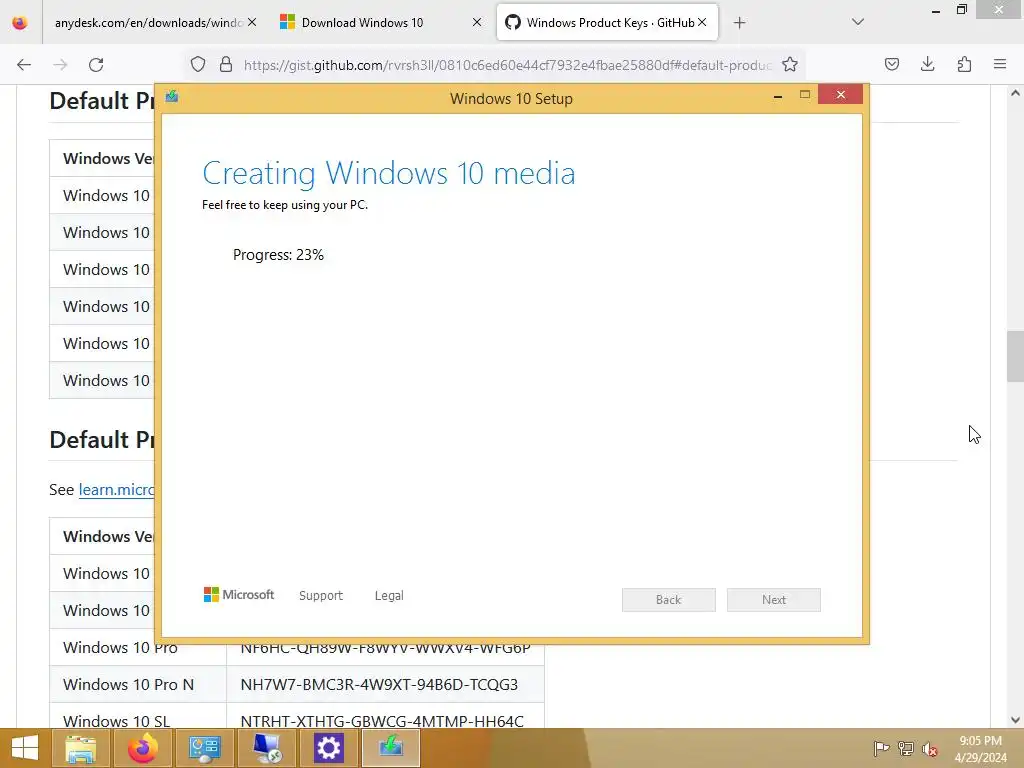The height and width of the screenshot is (768, 1024).
Task: Click the Microsoft logo in Setup dialog
Action: point(239,594)
